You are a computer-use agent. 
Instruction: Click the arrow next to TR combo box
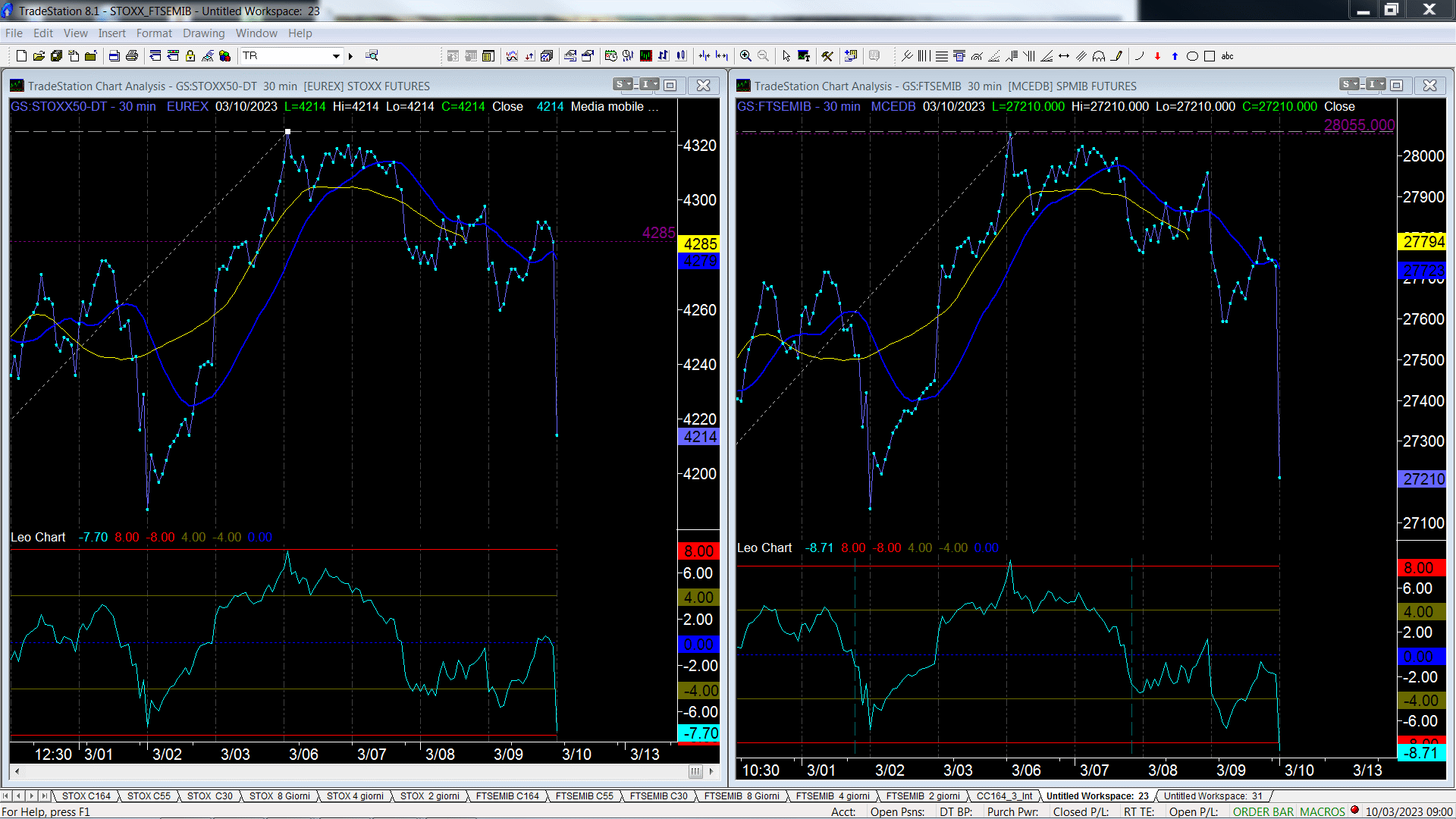click(350, 56)
